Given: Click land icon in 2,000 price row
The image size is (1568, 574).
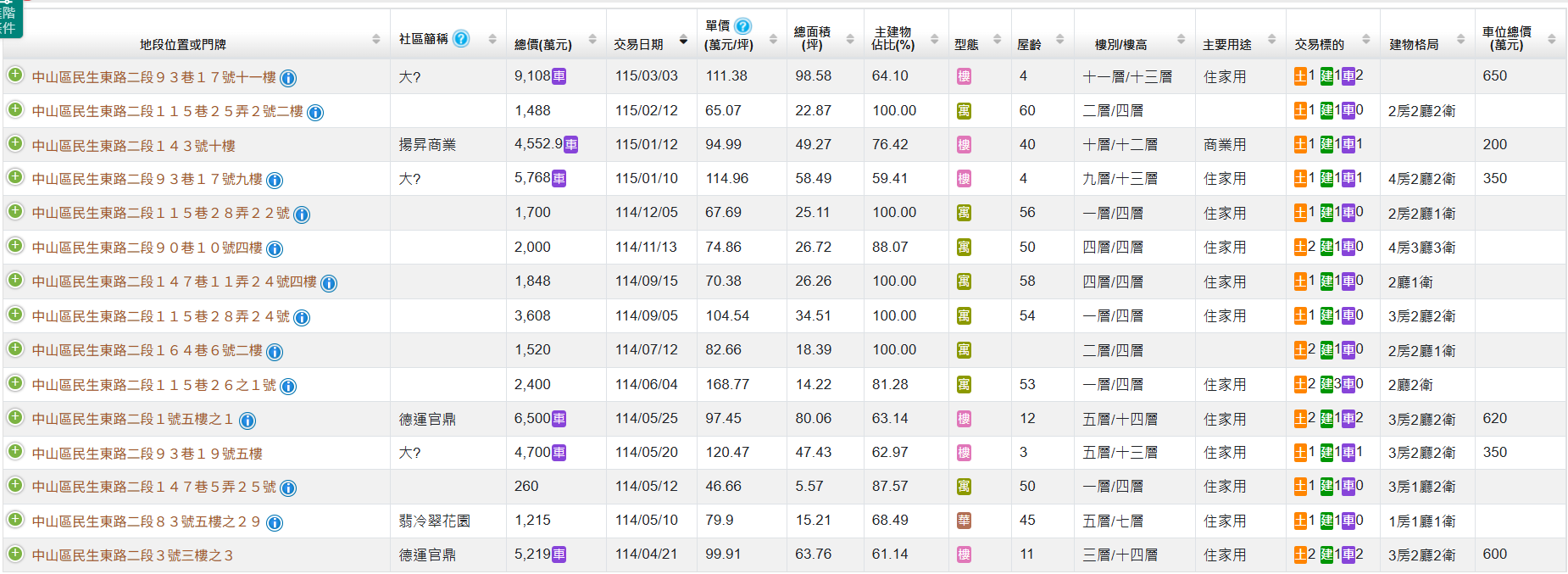Looking at the screenshot, I should click(1300, 247).
